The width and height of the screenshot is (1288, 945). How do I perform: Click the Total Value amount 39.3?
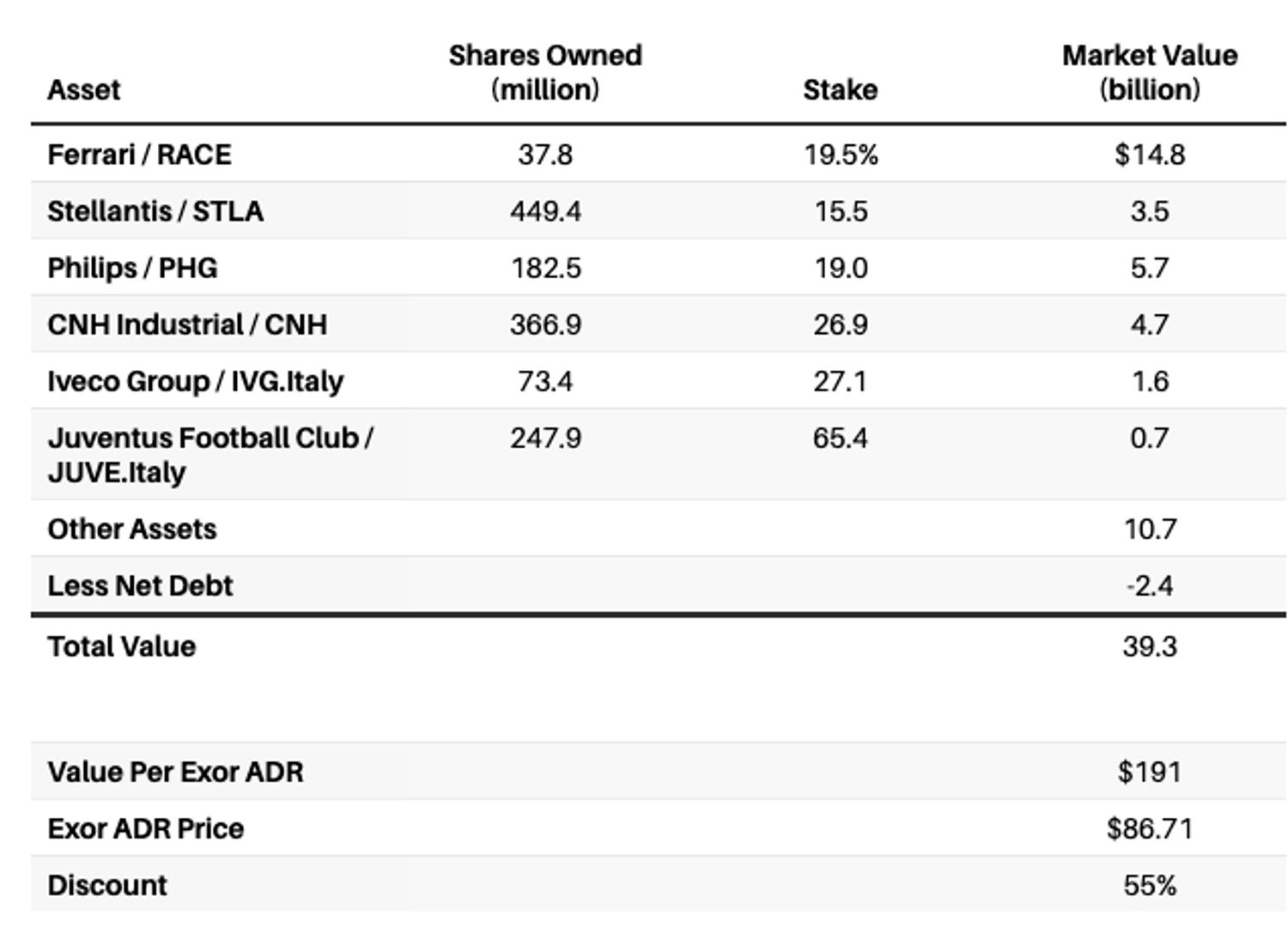1149,646
